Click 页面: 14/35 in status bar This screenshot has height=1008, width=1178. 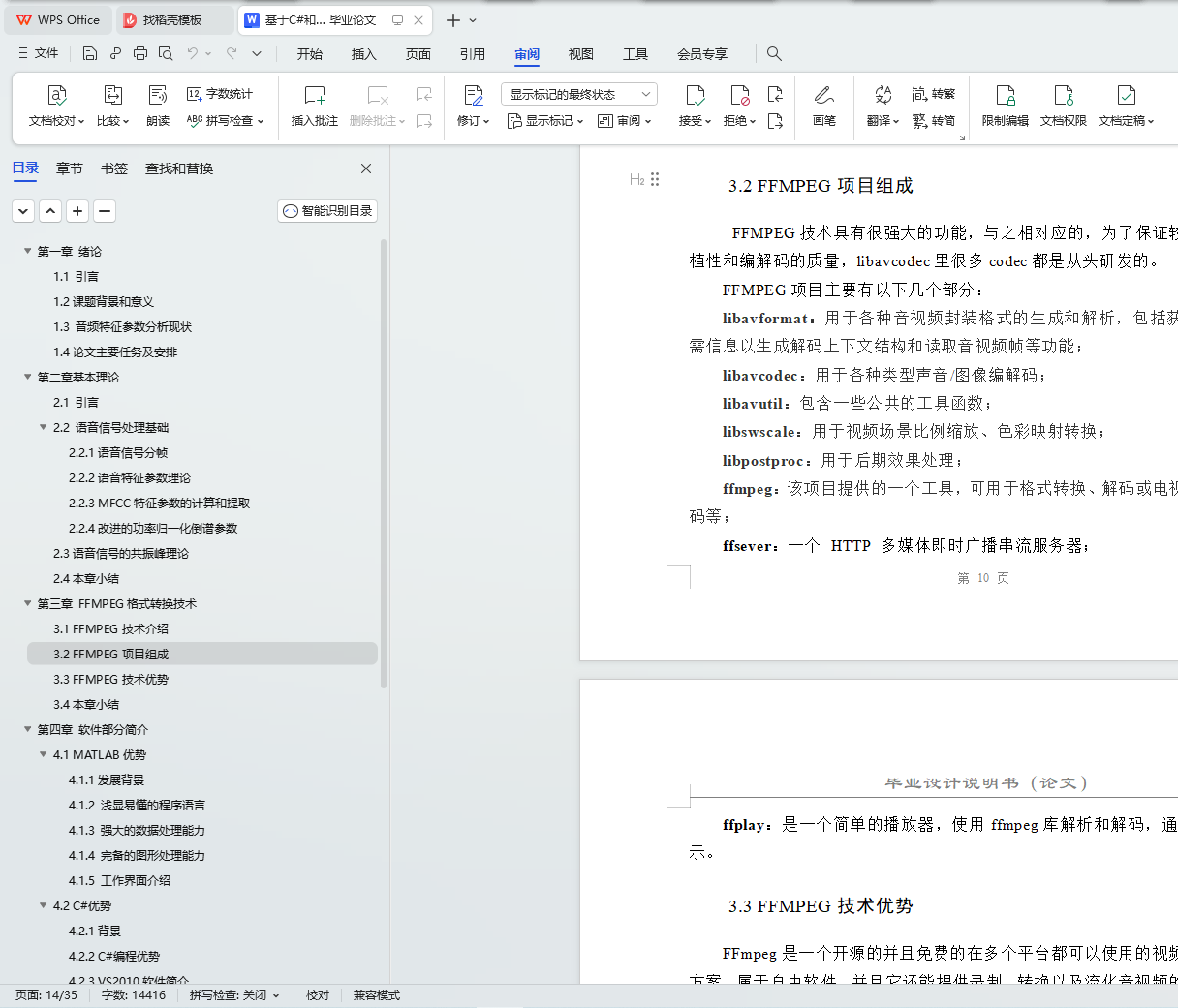[x=46, y=995]
